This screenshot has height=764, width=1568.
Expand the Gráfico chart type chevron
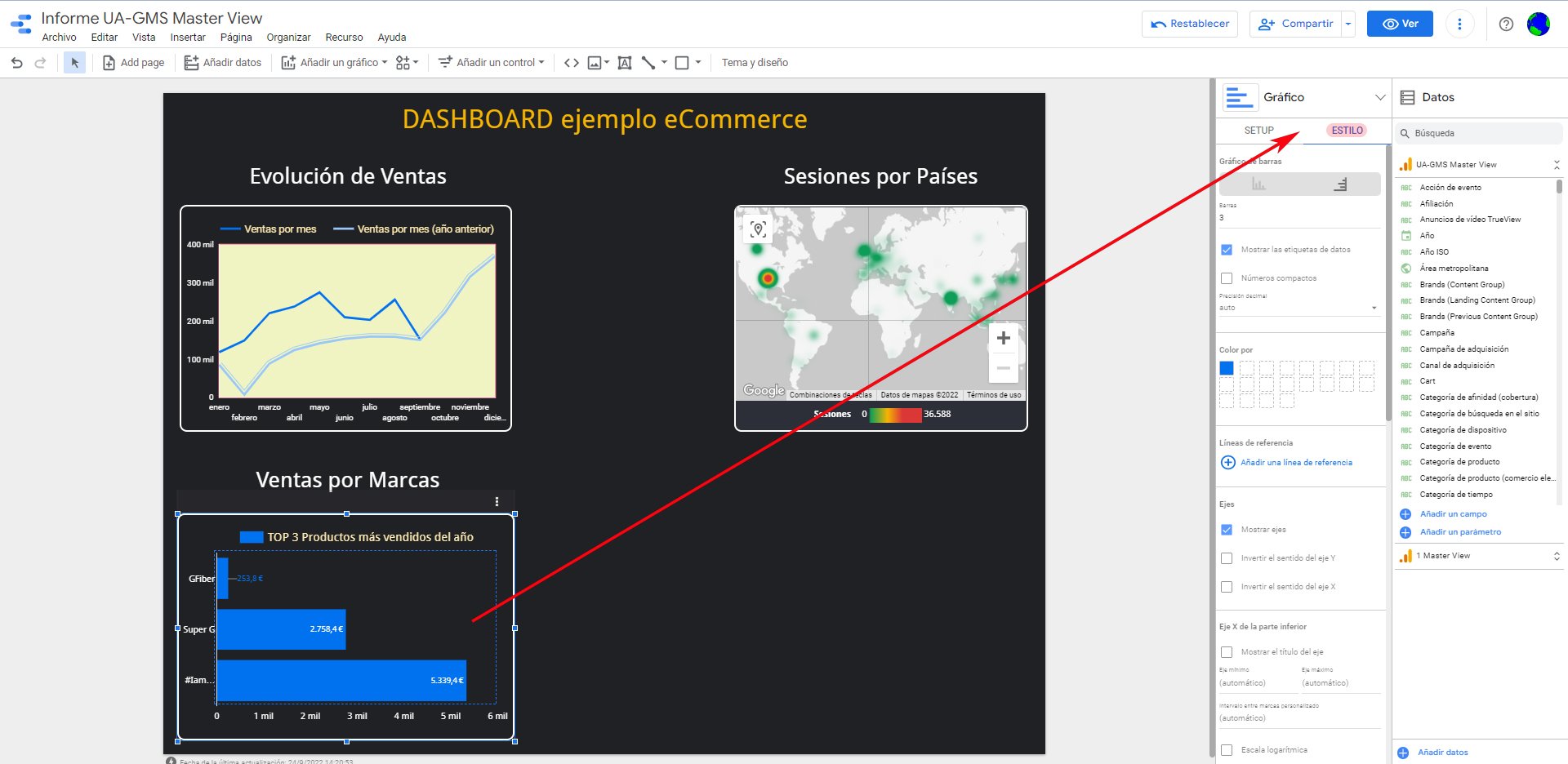pos(1380,97)
